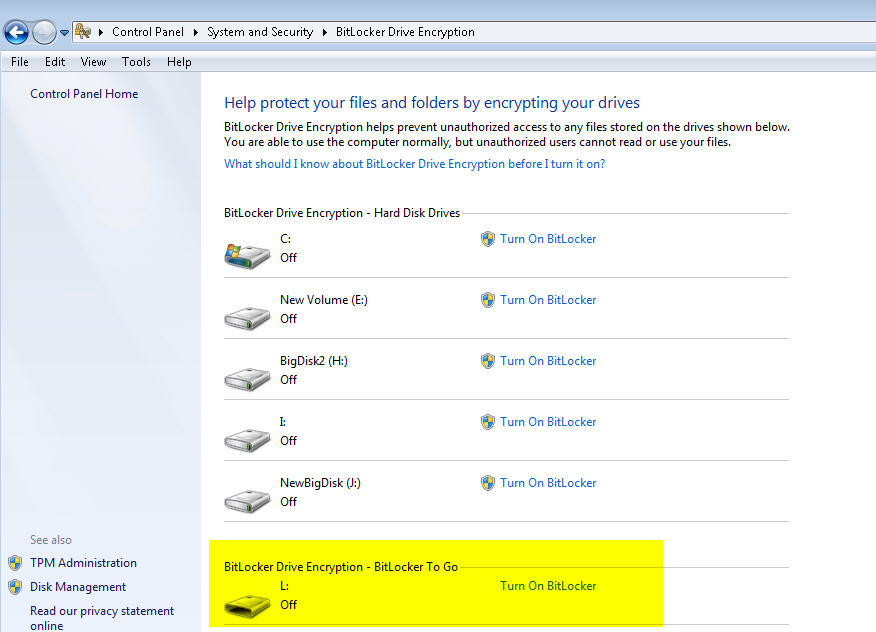Screen dimensions: 876x632
Task: Select System and Security breadcrumb
Action: click(x=260, y=32)
